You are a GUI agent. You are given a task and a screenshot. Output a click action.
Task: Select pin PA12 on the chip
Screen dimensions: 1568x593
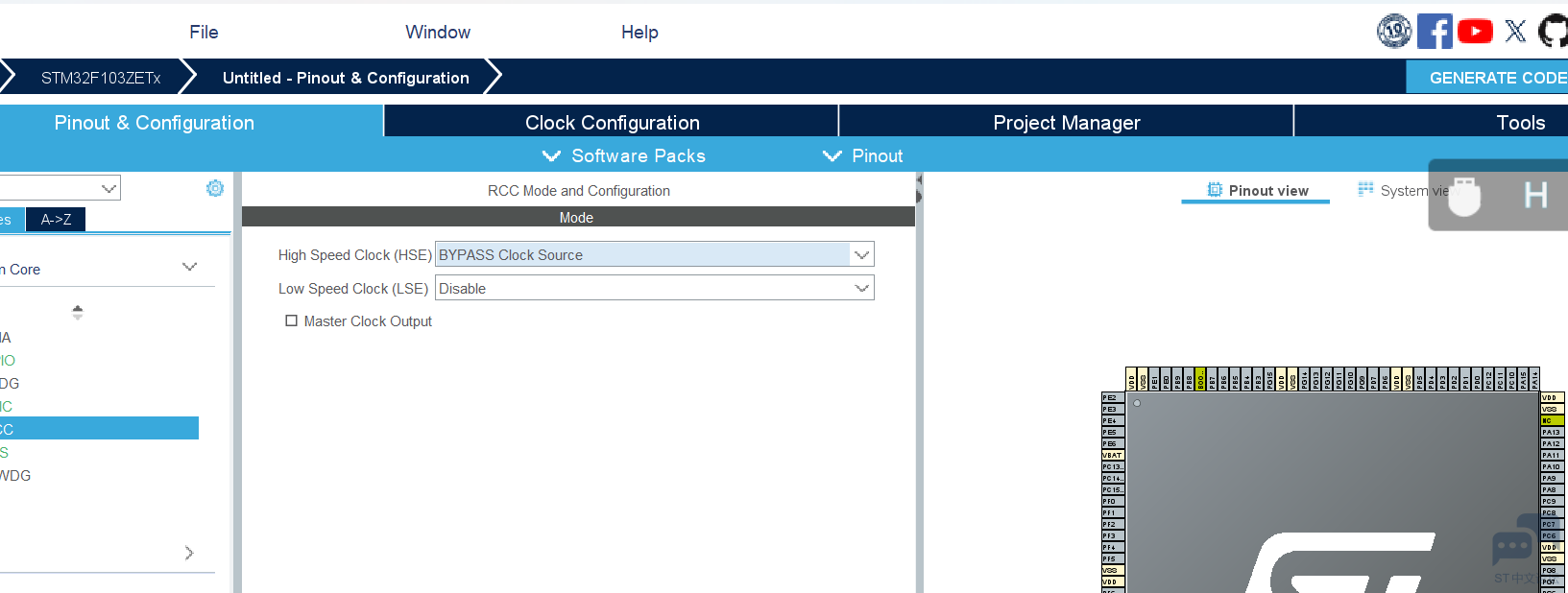1553,443
